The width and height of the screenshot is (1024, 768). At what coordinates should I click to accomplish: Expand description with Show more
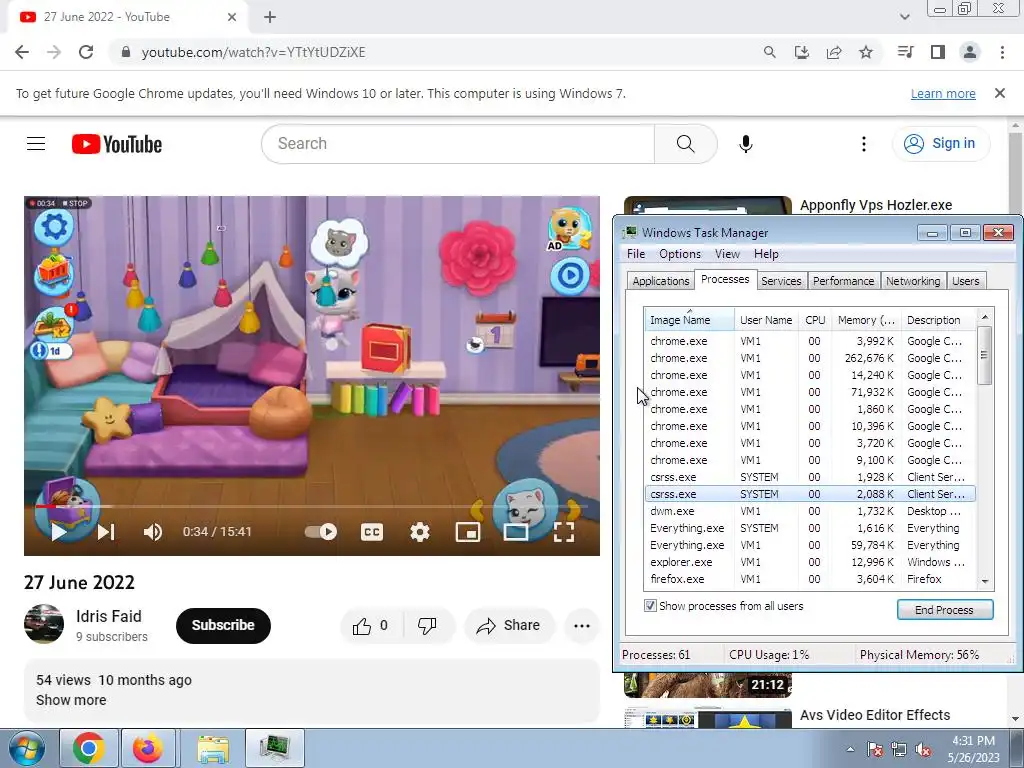[x=71, y=700]
